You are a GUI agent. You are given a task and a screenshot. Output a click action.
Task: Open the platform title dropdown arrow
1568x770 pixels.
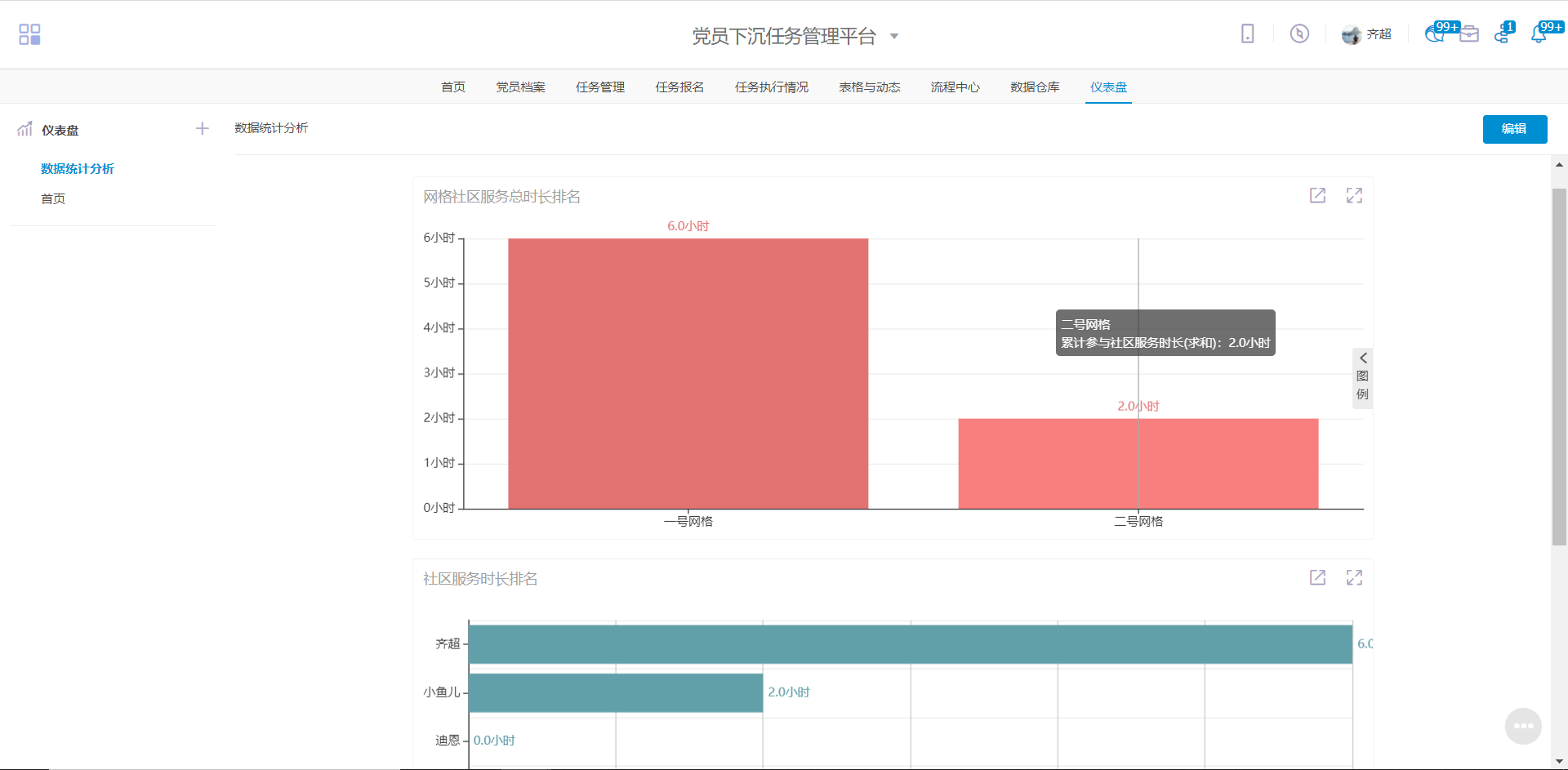894,36
